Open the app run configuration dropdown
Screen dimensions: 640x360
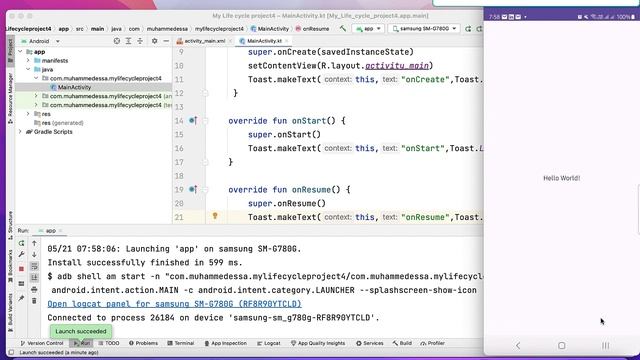coord(368,29)
